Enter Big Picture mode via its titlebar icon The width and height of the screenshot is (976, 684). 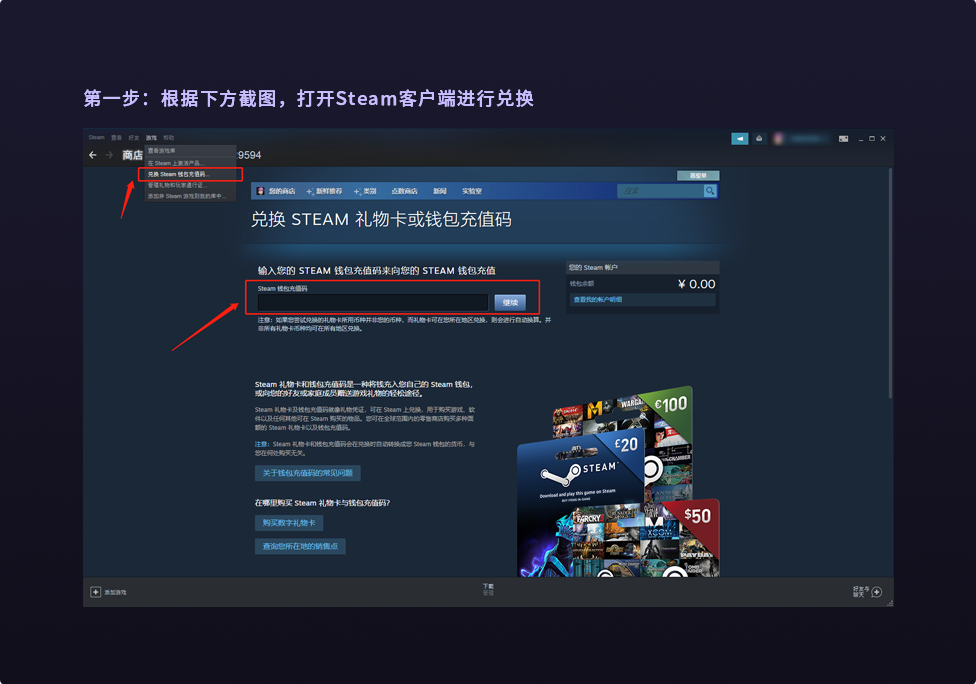point(845,139)
